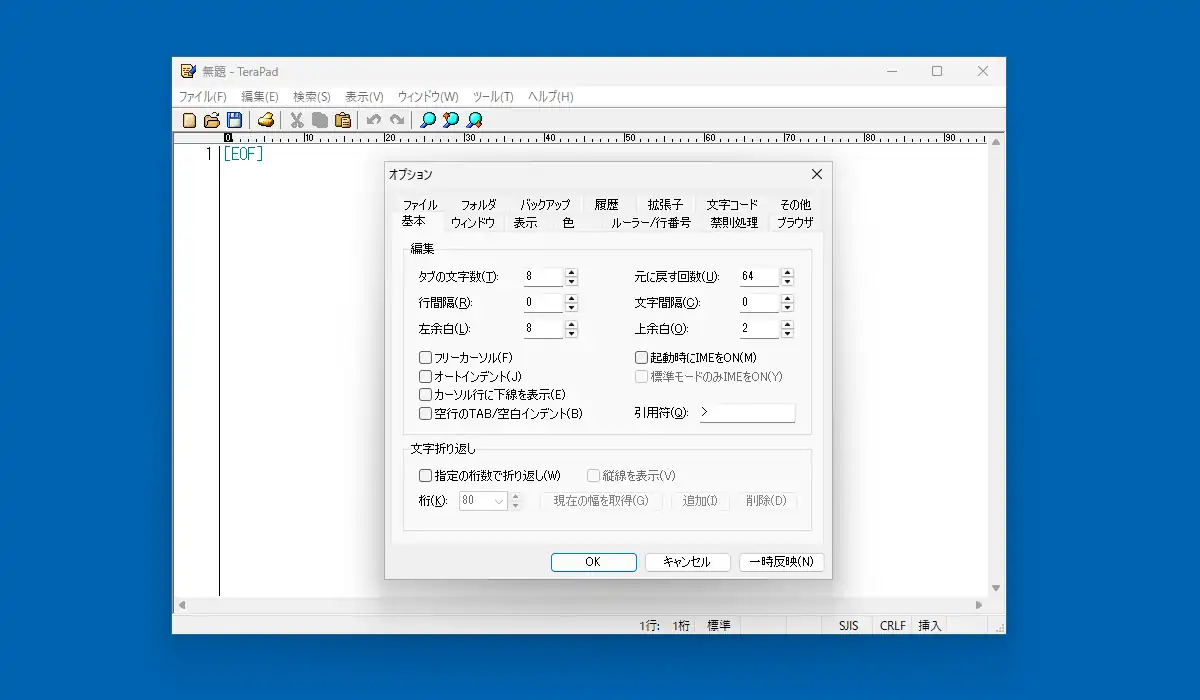Click the Undo arrow icon
This screenshot has width=1200, height=700.
coord(374,120)
